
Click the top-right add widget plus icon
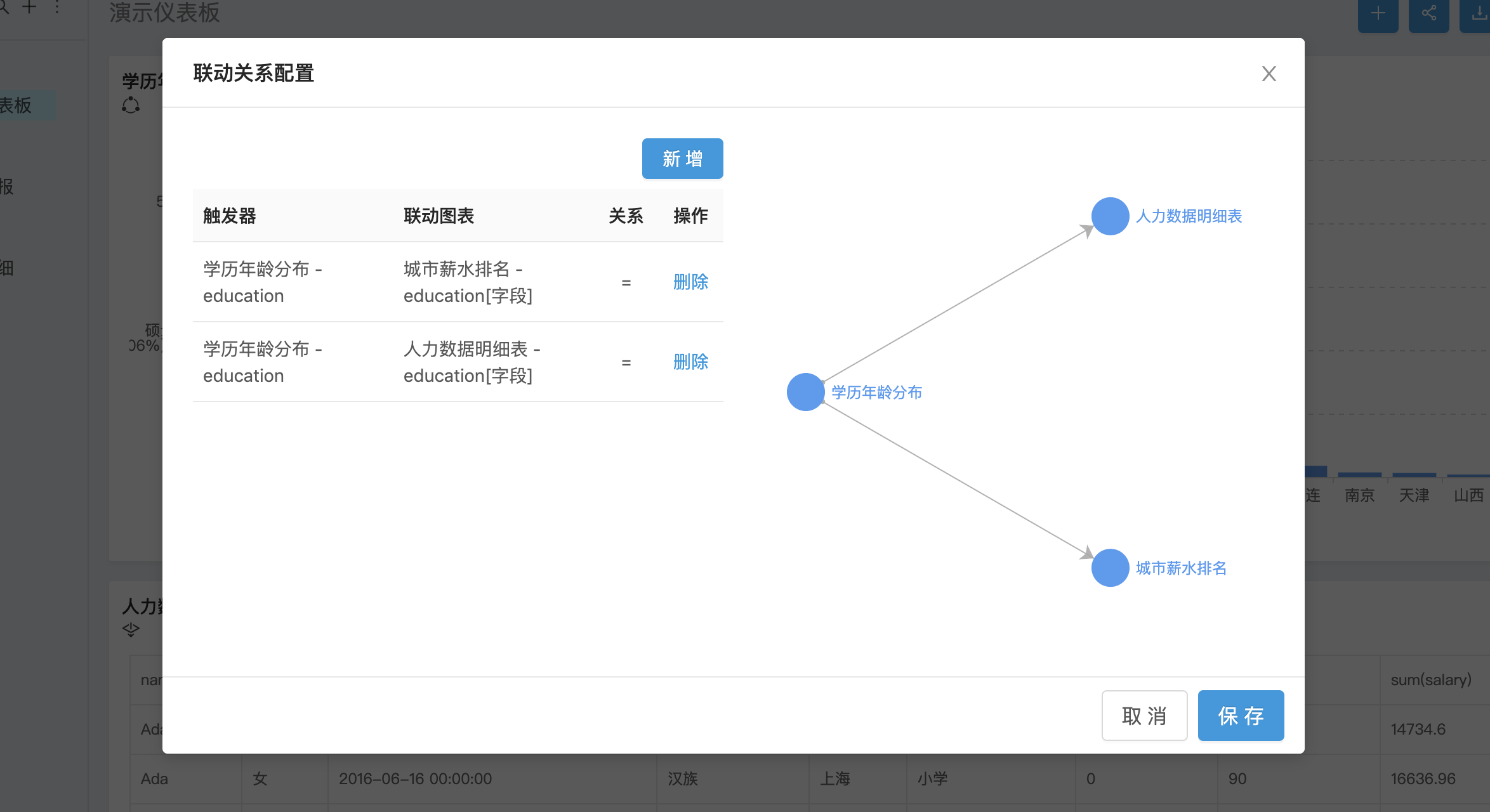pos(1378,14)
